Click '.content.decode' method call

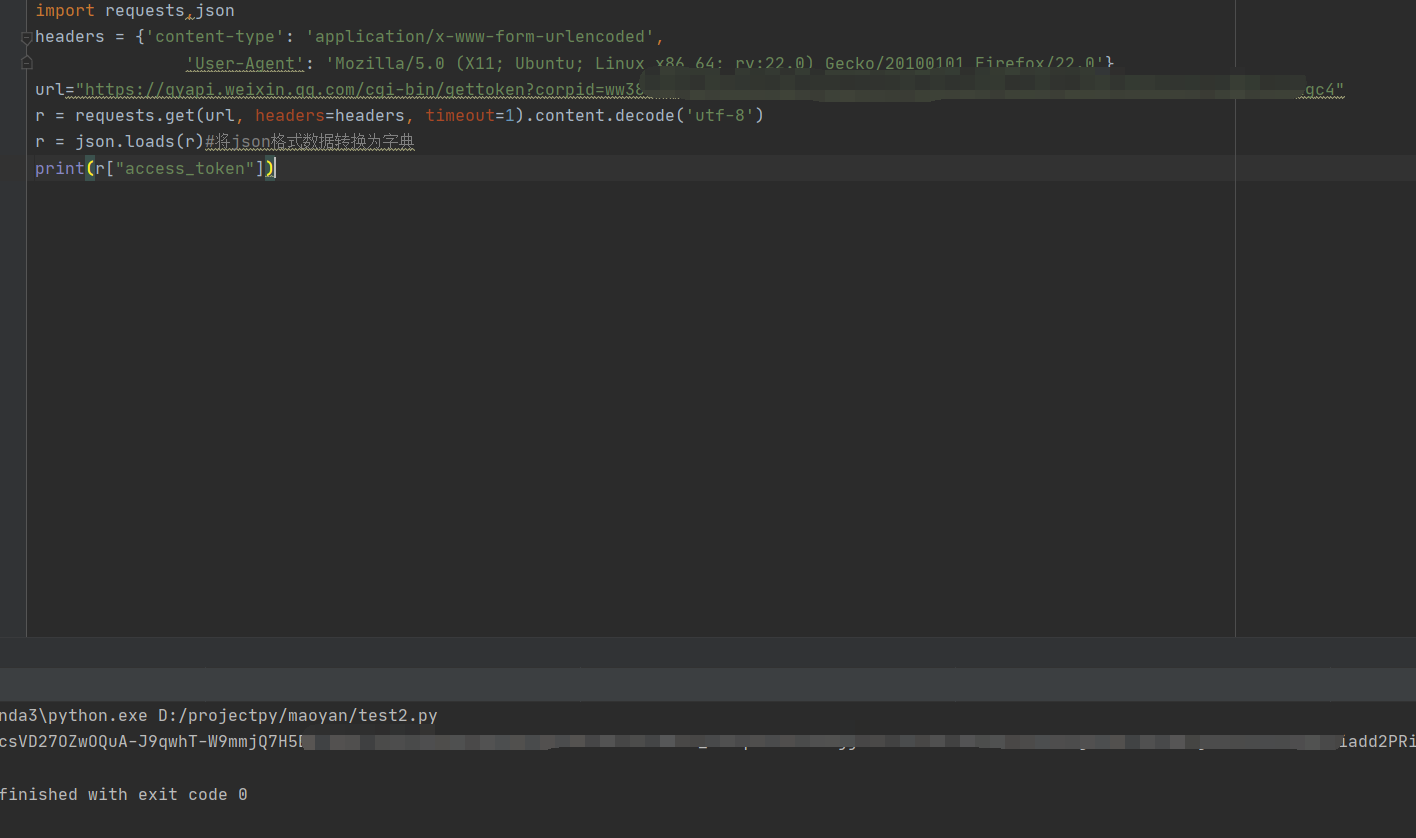tap(600, 115)
